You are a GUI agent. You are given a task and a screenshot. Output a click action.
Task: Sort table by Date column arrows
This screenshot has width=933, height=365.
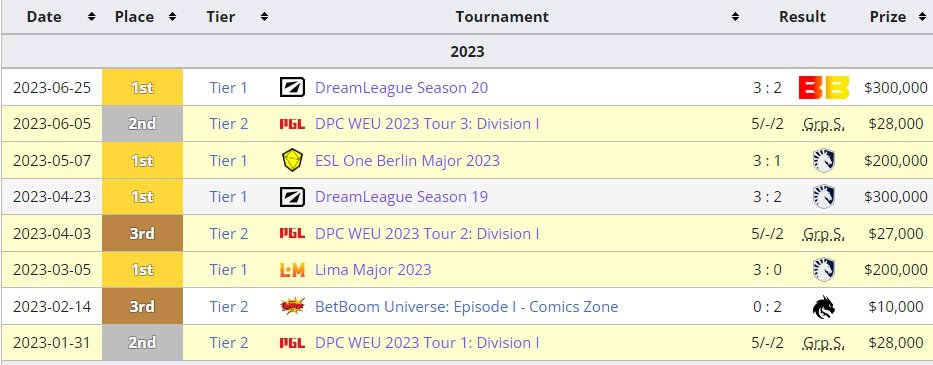[91, 17]
